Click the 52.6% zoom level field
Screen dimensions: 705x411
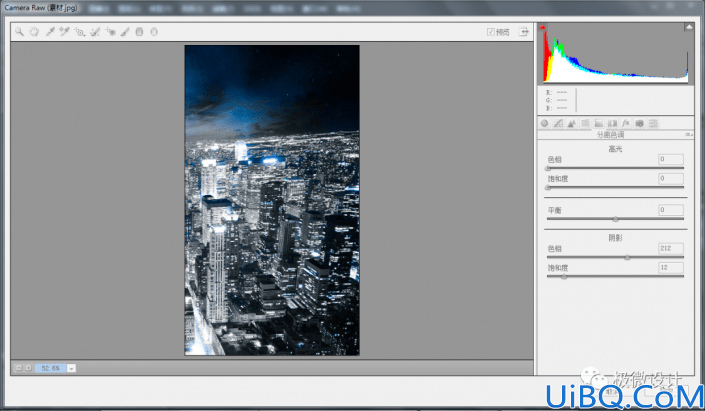[51, 368]
